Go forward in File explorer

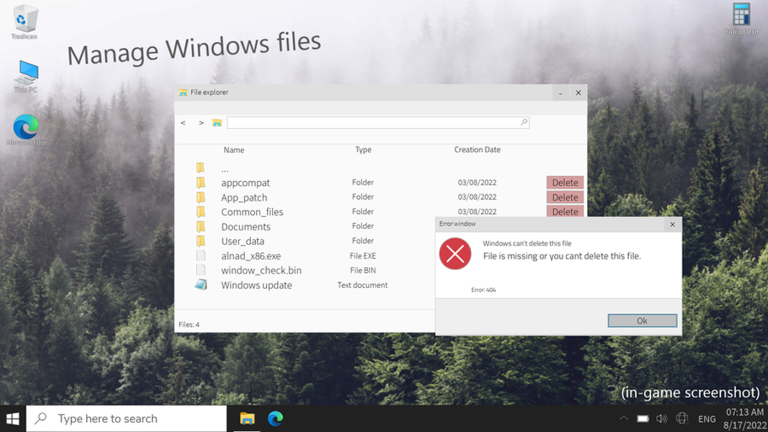point(201,122)
